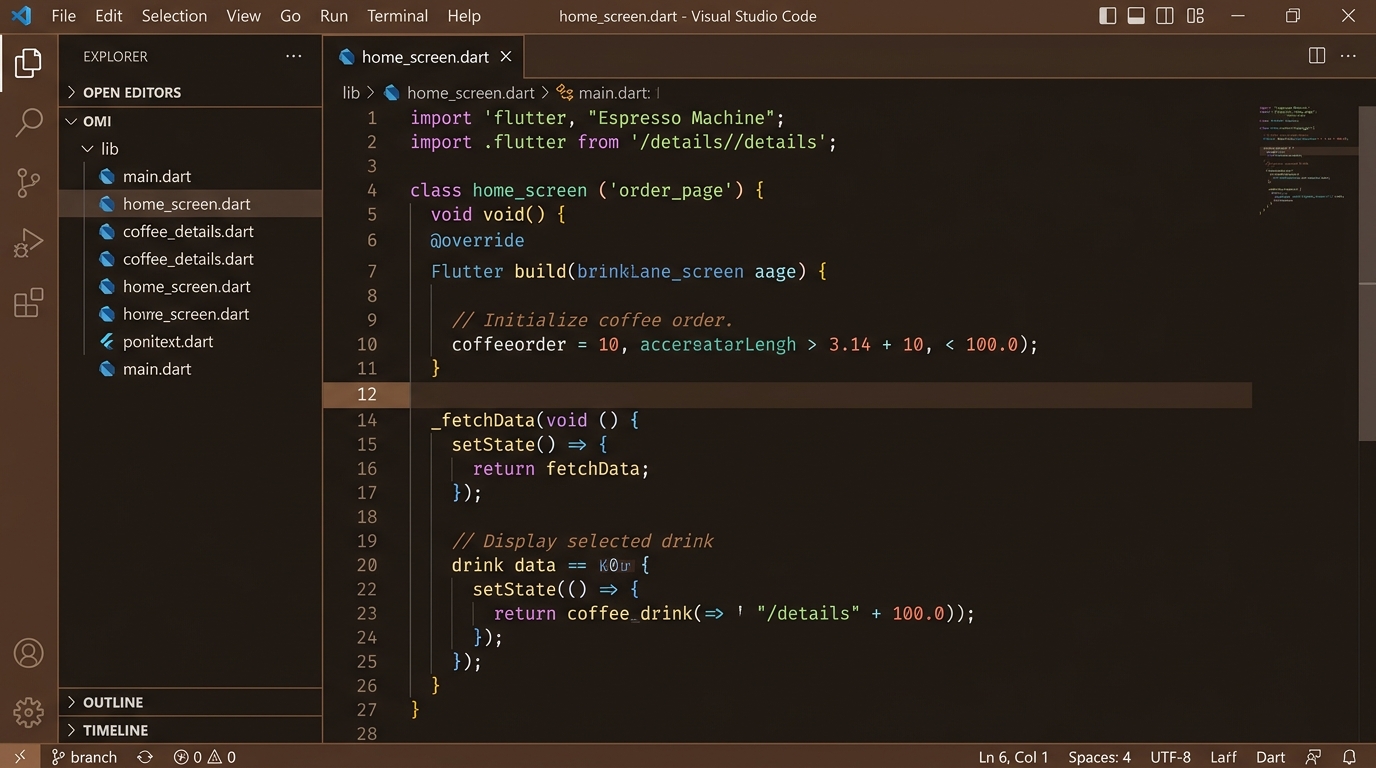Select language mode Dart in status bar
1376x768 pixels.
point(1271,757)
